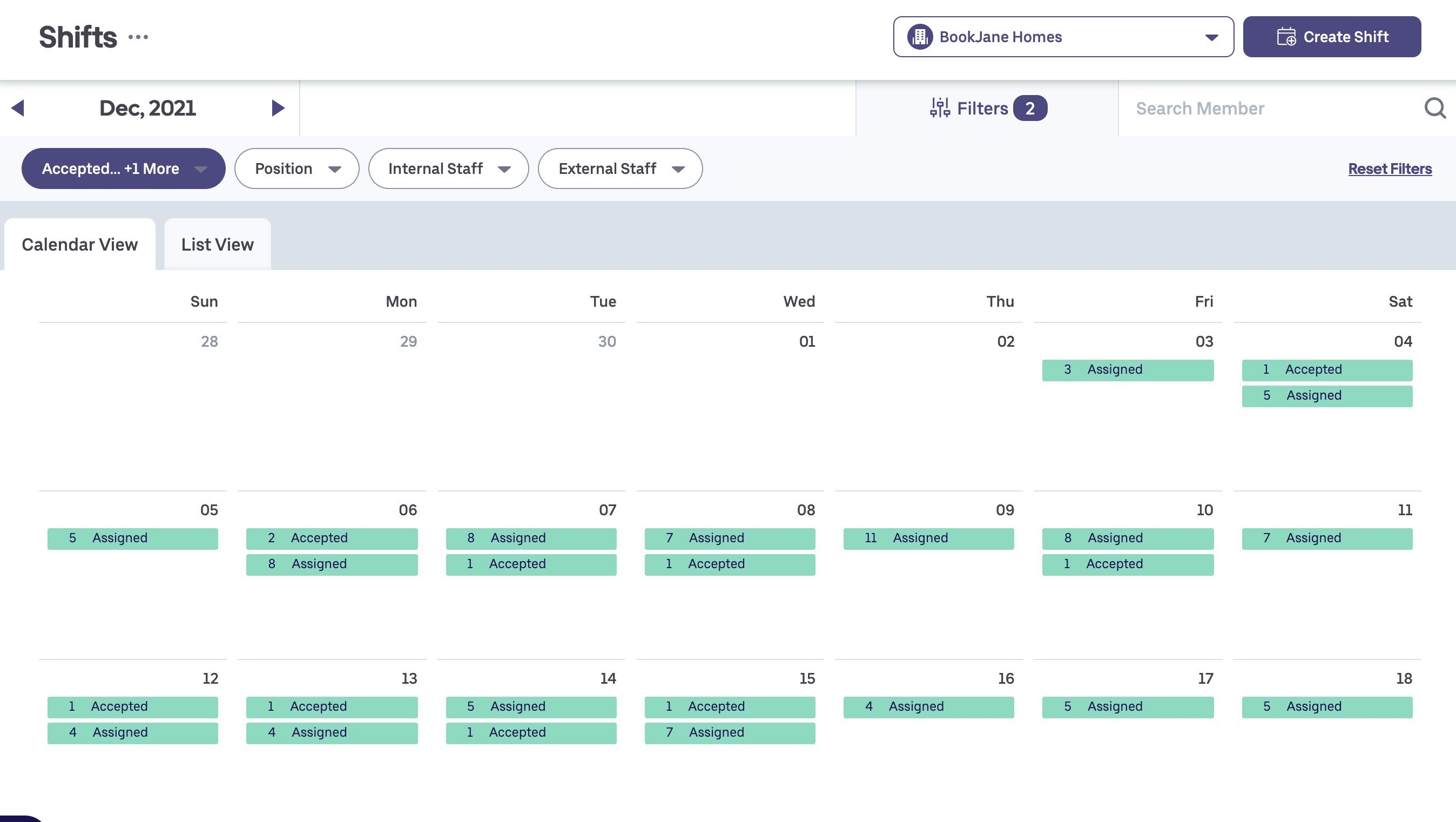Click the calendar icon in Create Shift

click(x=1286, y=37)
